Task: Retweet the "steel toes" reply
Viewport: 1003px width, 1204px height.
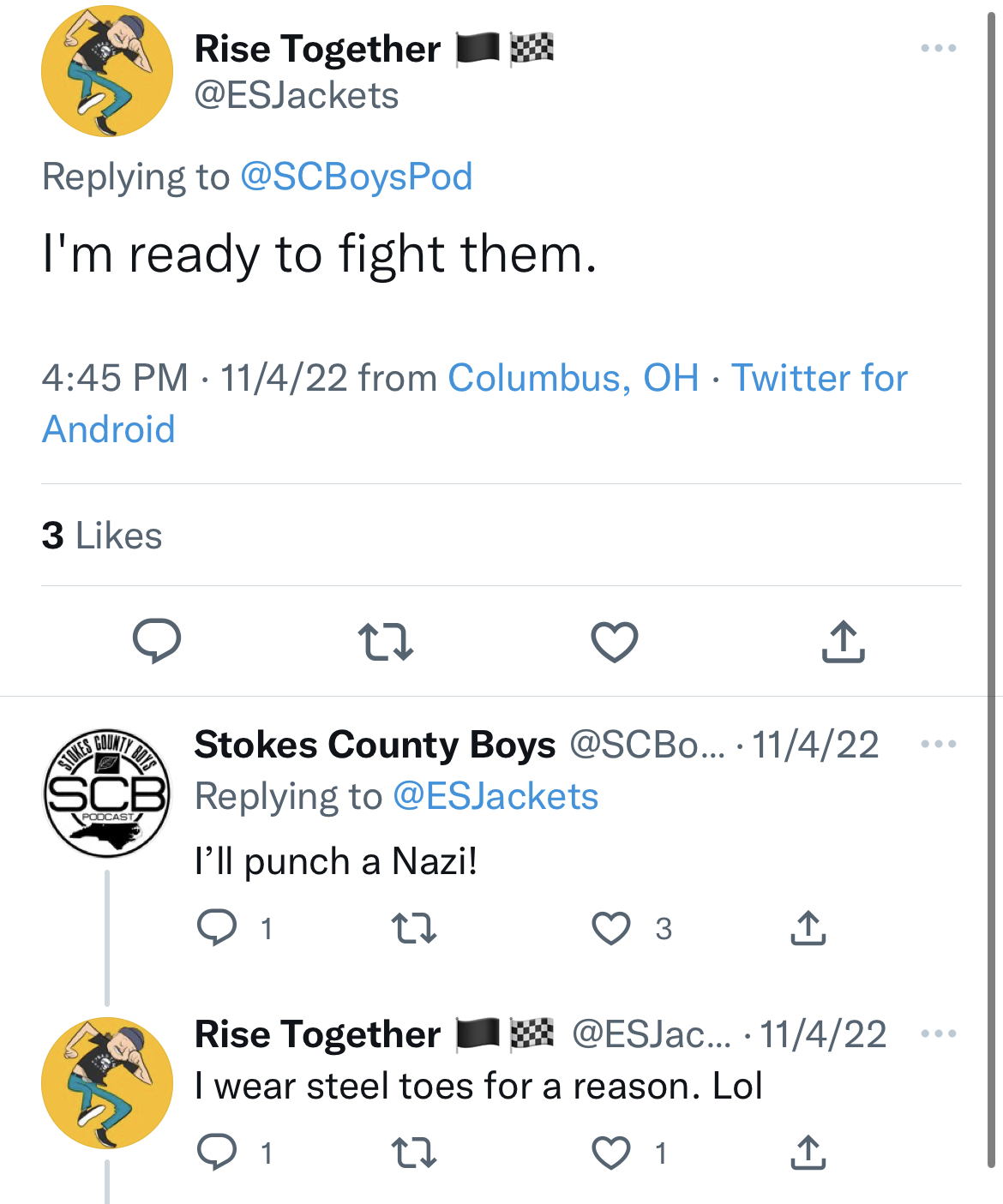Action: (414, 1153)
